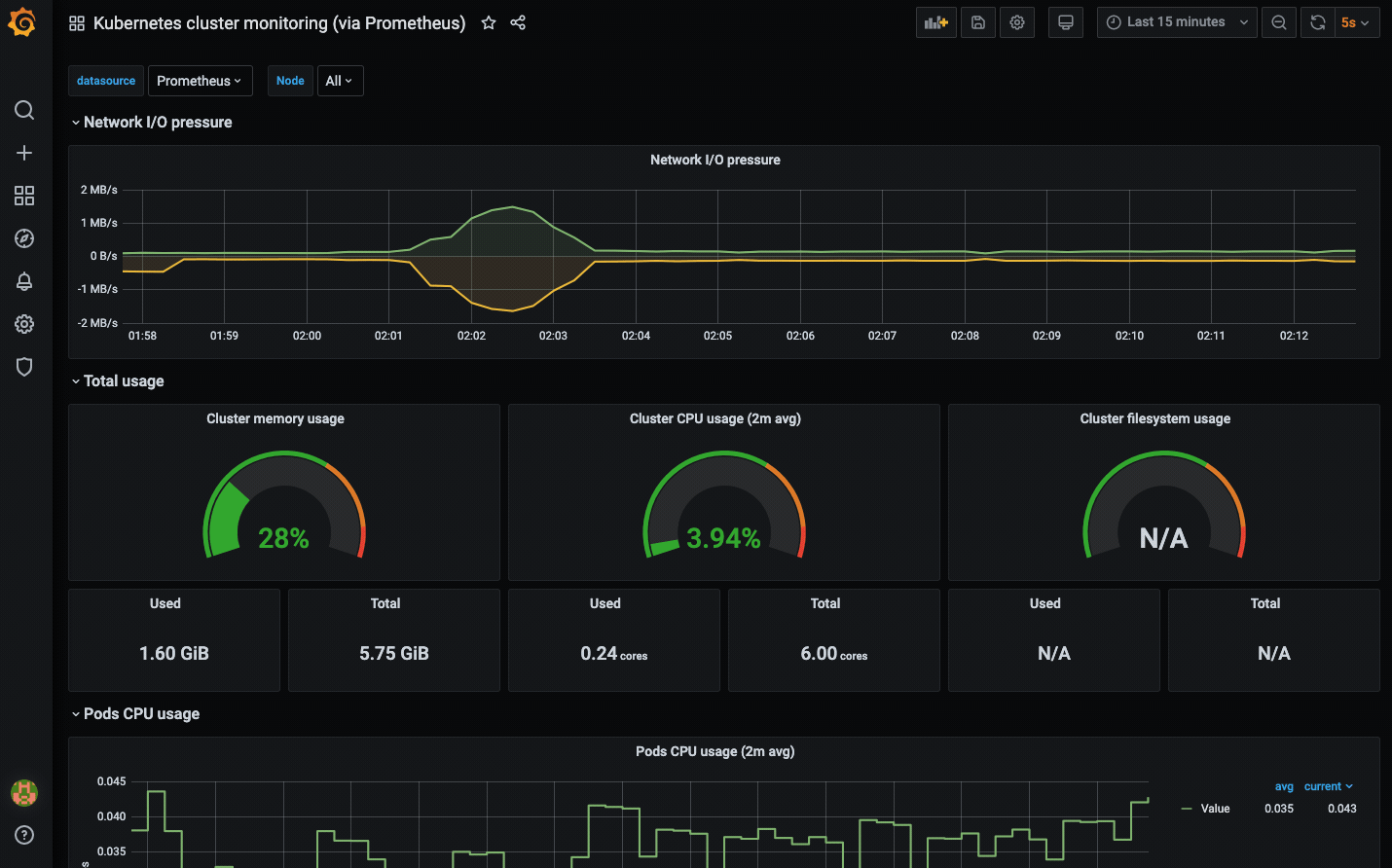Image resolution: width=1392 pixels, height=868 pixels.
Task: Open sidebar Configuration gear icon
Action: pos(24,324)
